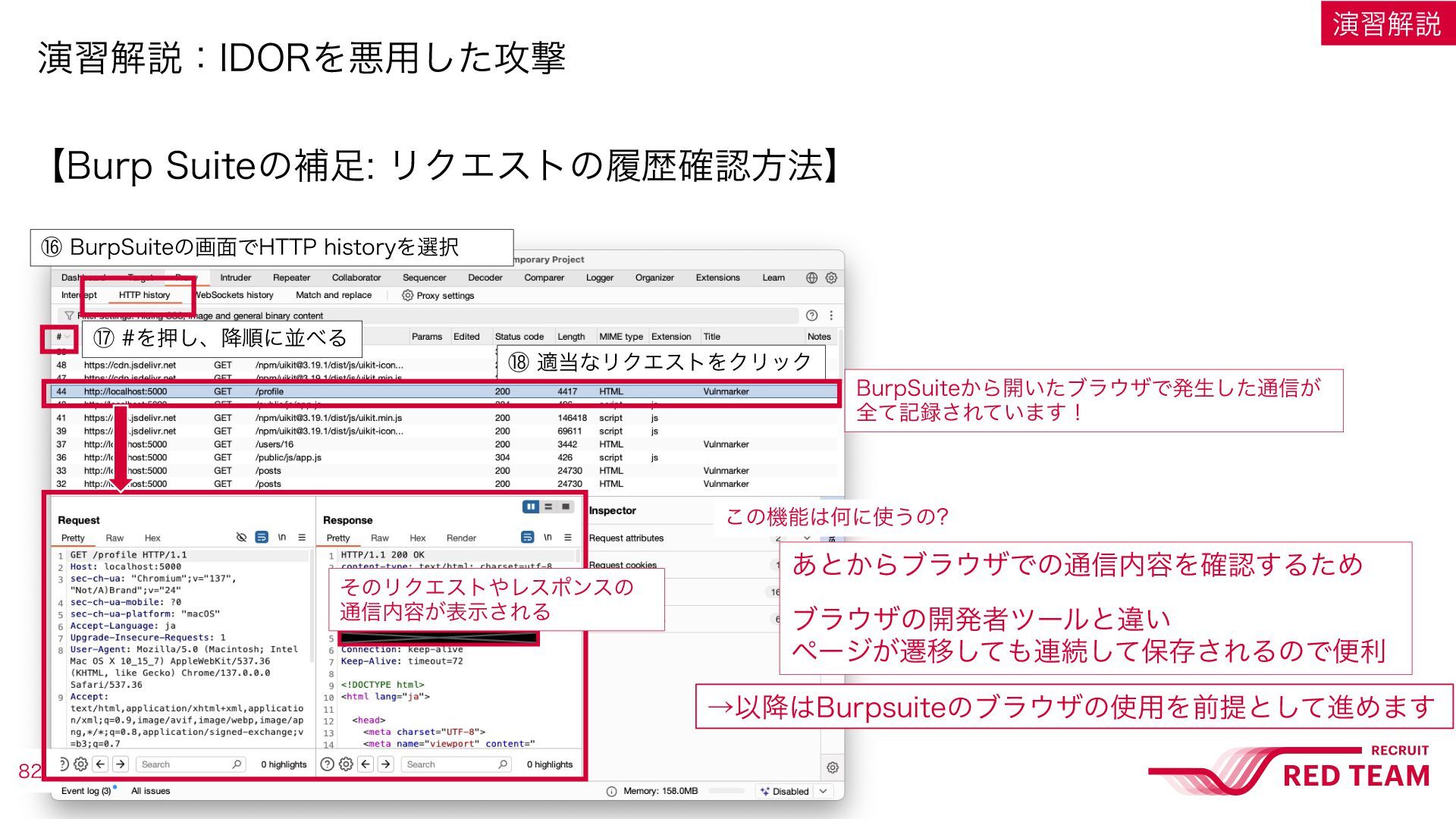Expand Request cookies in Inspector
The image size is (1456, 819).
coord(623,565)
